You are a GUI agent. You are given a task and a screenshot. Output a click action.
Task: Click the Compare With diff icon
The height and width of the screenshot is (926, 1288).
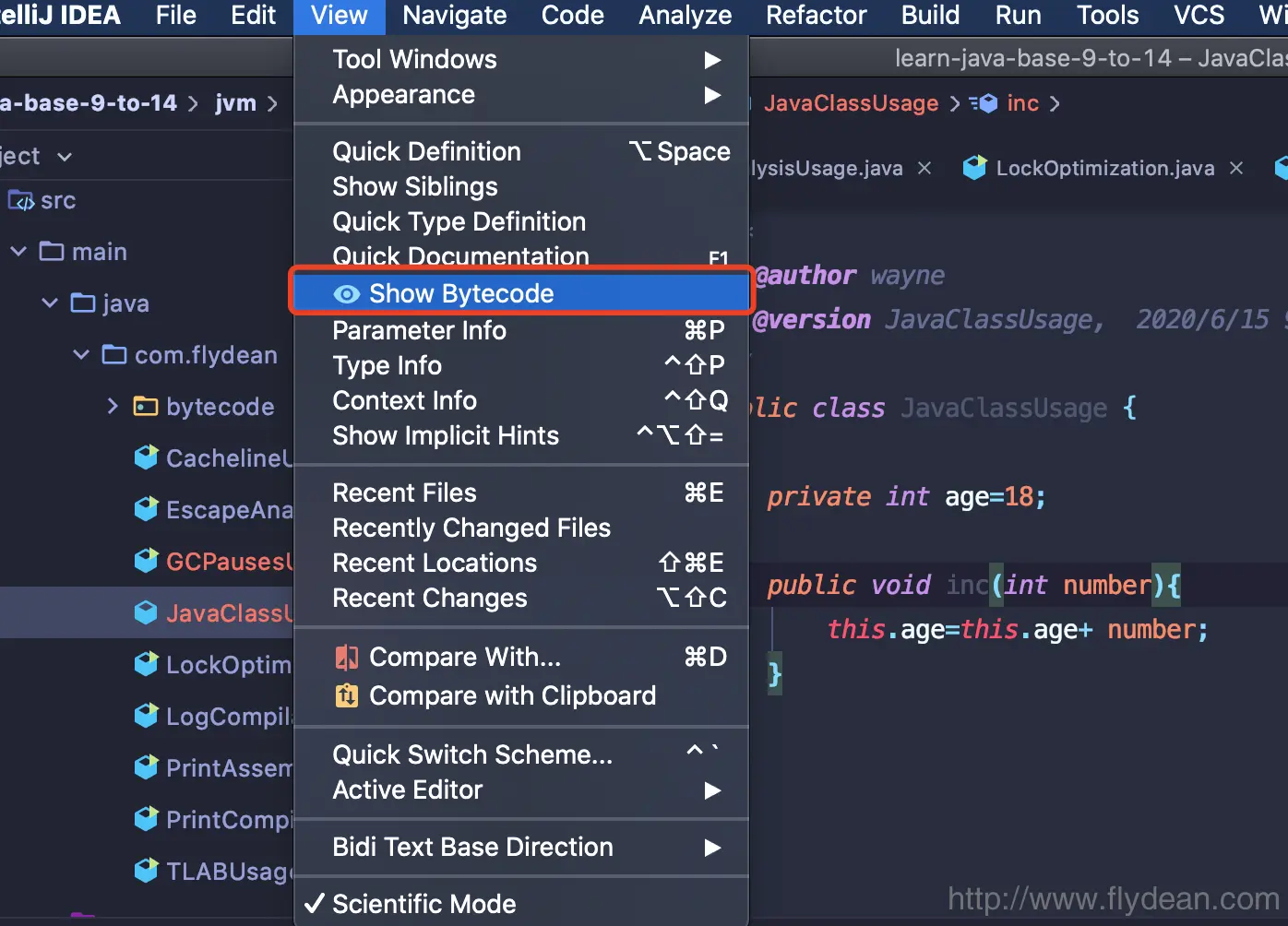point(346,658)
